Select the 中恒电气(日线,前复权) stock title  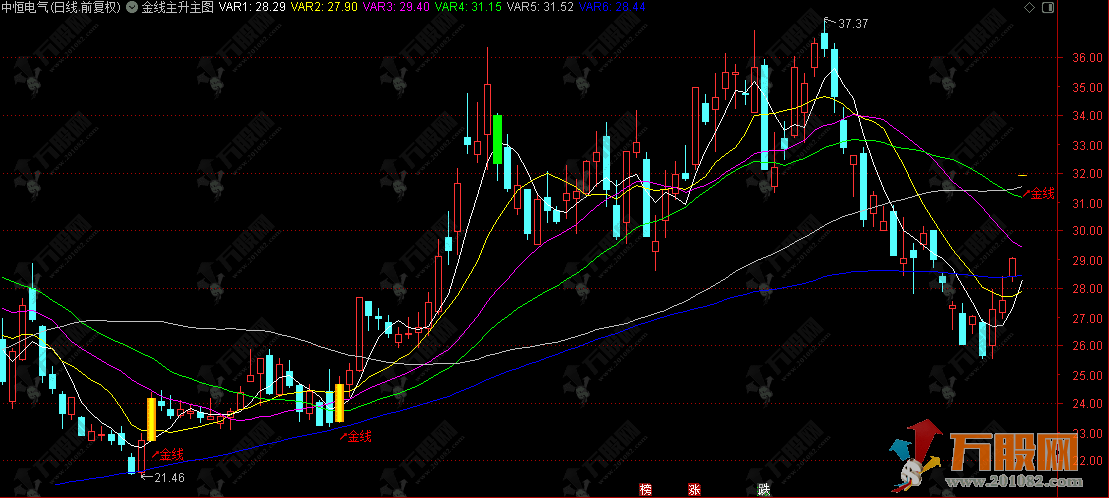62,8
